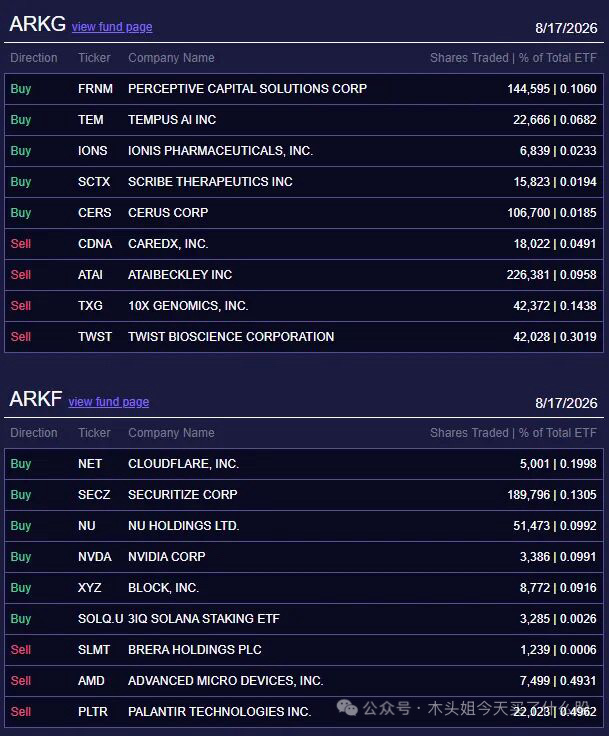This screenshot has height=736, width=609.
Task: Open ARKF view fund page link
Action: 108,402
